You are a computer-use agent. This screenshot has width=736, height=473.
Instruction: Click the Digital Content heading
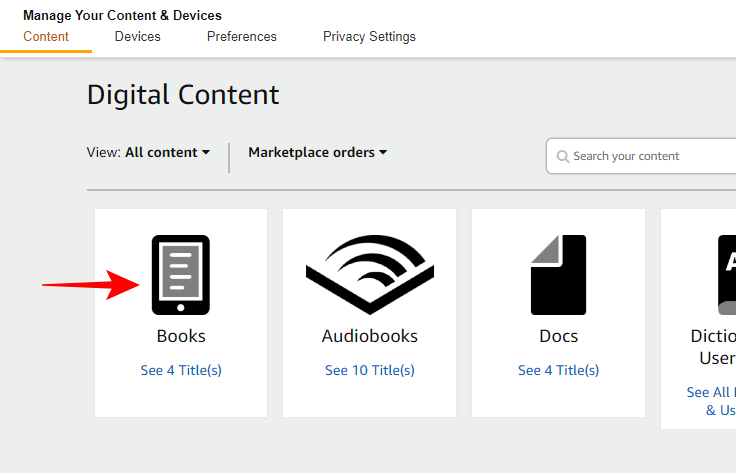click(183, 95)
